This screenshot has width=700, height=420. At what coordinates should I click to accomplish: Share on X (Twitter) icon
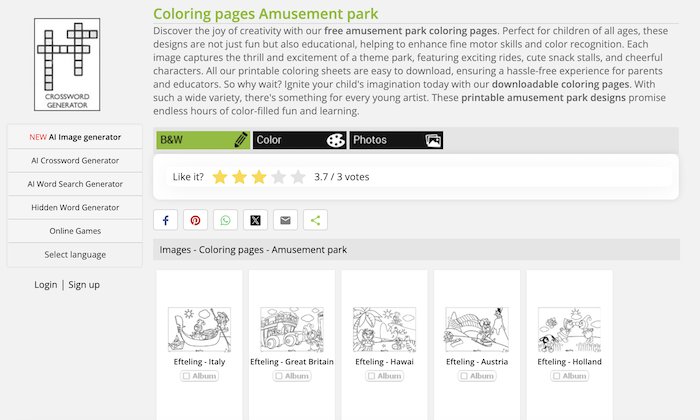(256, 220)
